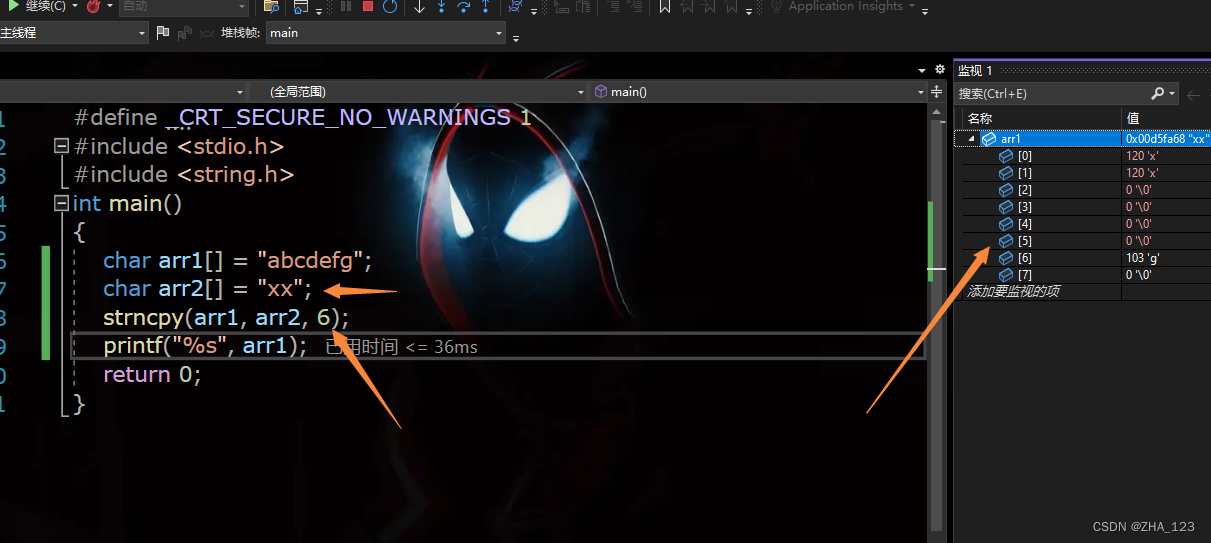Select the [0] element row
The height and width of the screenshot is (543, 1211).
tap(1083, 156)
